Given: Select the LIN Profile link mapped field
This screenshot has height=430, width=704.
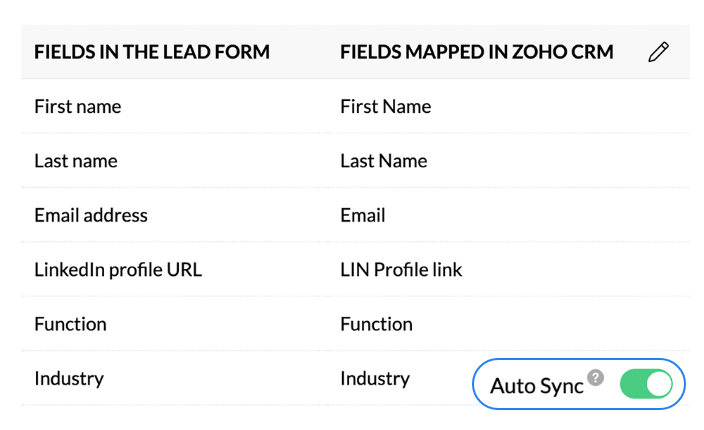Looking at the screenshot, I should point(401,269).
